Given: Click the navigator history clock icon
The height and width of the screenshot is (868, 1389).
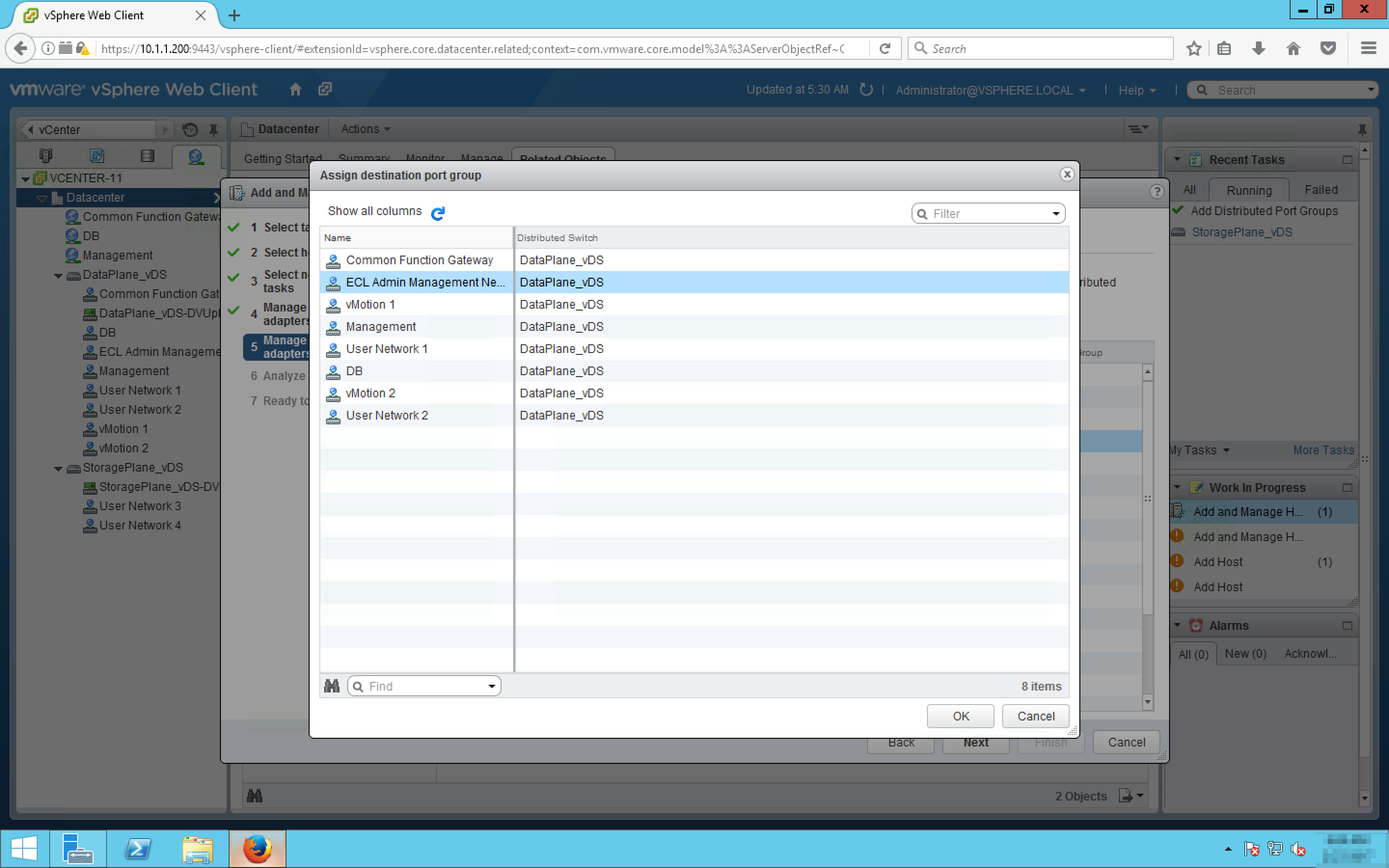Looking at the screenshot, I should tap(190, 130).
